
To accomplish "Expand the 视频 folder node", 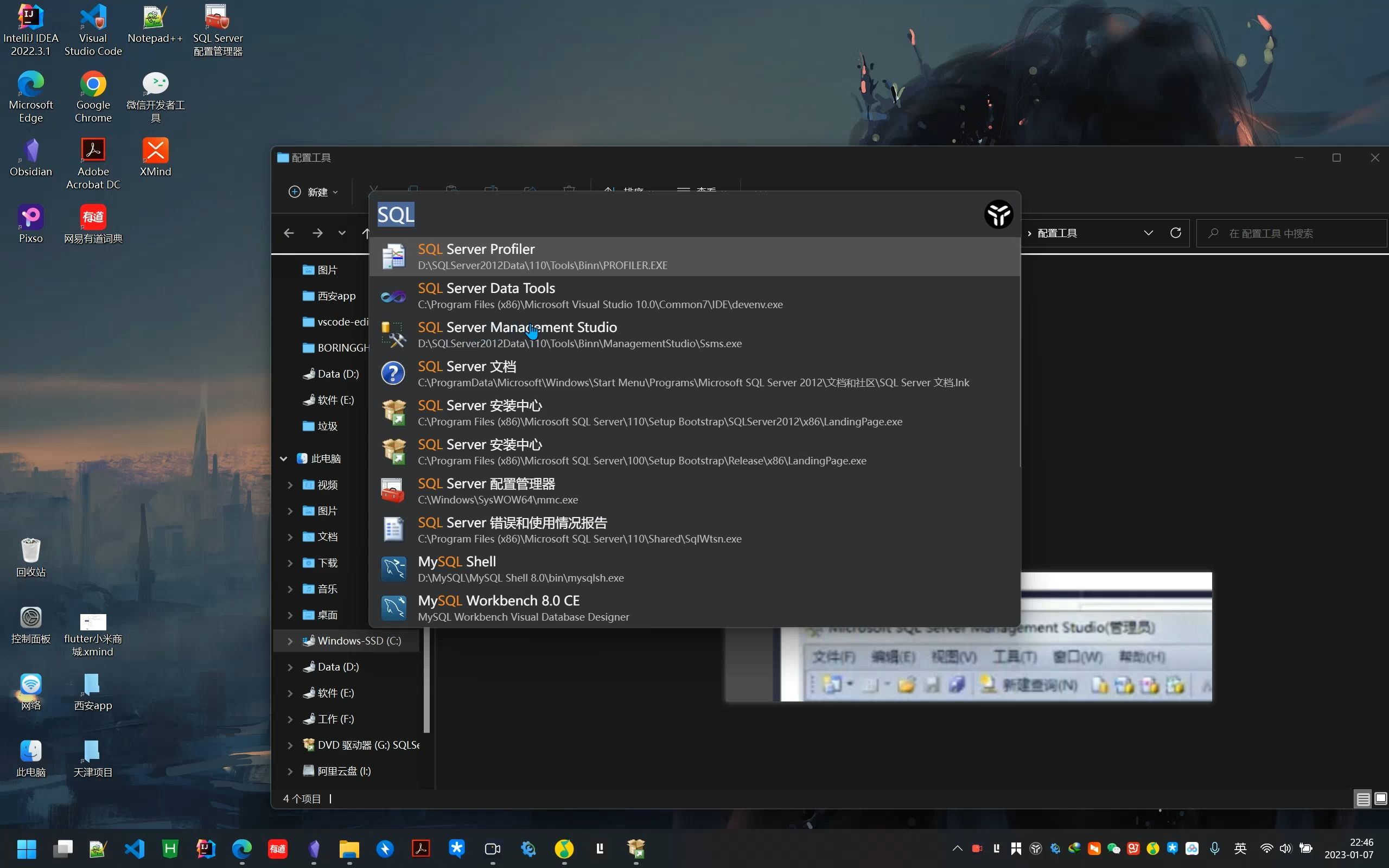I will pyautogui.click(x=290, y=485).
